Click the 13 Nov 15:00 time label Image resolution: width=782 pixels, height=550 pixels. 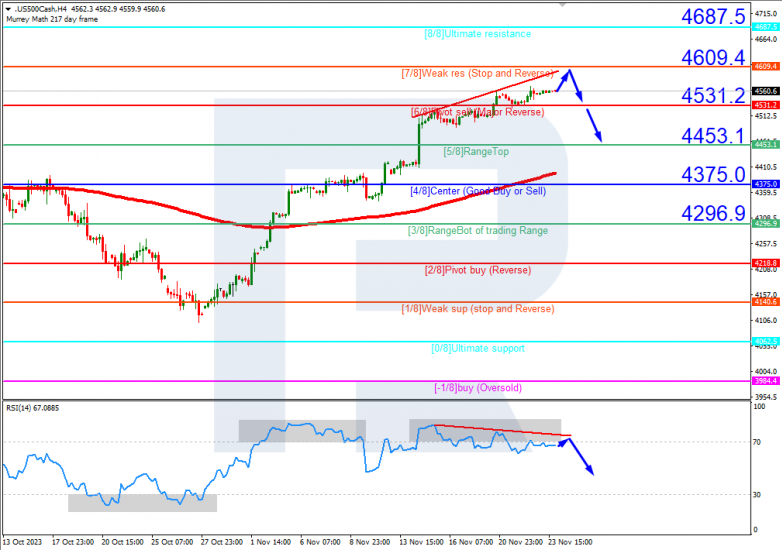click(x=421, y=542)
